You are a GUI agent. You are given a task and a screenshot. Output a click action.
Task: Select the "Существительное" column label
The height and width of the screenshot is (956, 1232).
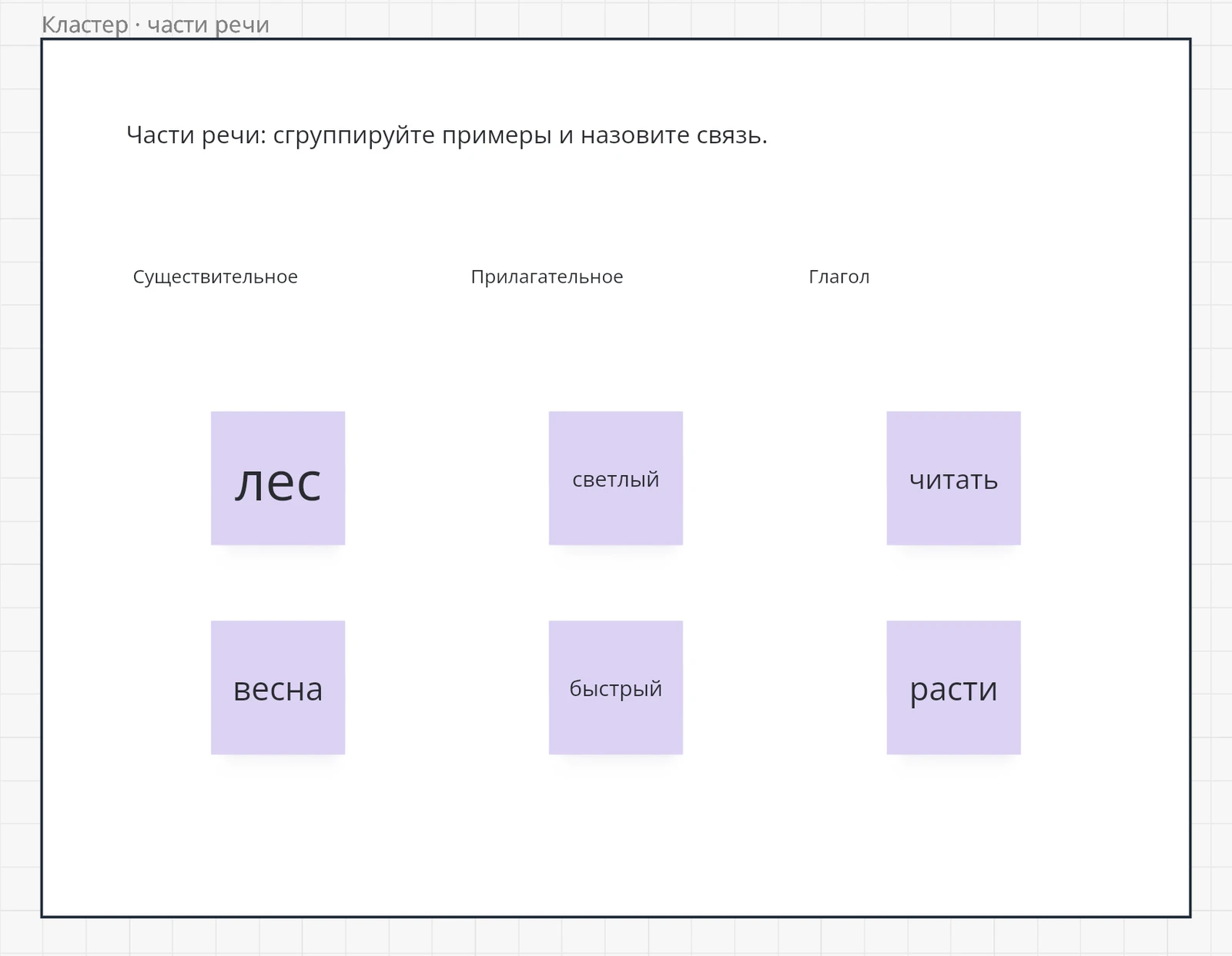tap(216, 277)
